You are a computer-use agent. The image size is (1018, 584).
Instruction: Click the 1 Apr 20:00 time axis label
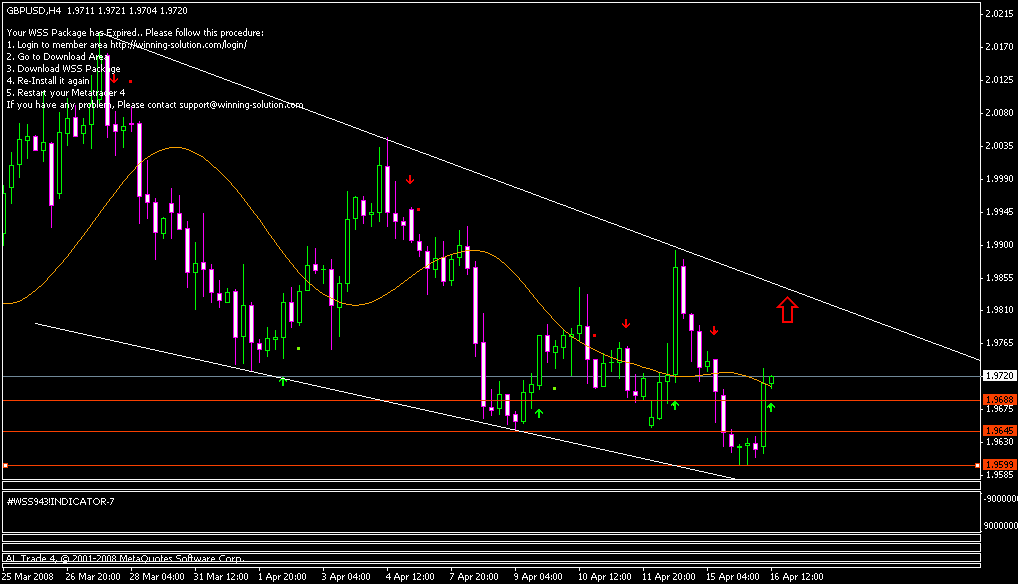point(281,576)
